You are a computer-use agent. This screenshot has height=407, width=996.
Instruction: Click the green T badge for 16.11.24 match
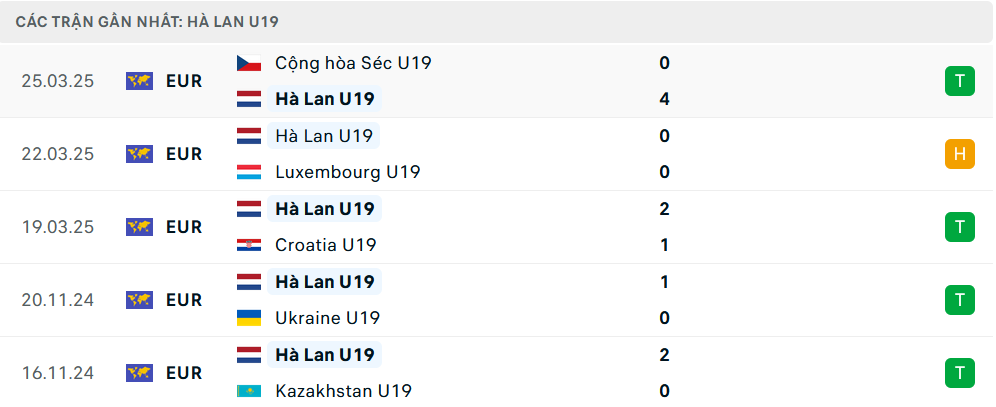959,373
